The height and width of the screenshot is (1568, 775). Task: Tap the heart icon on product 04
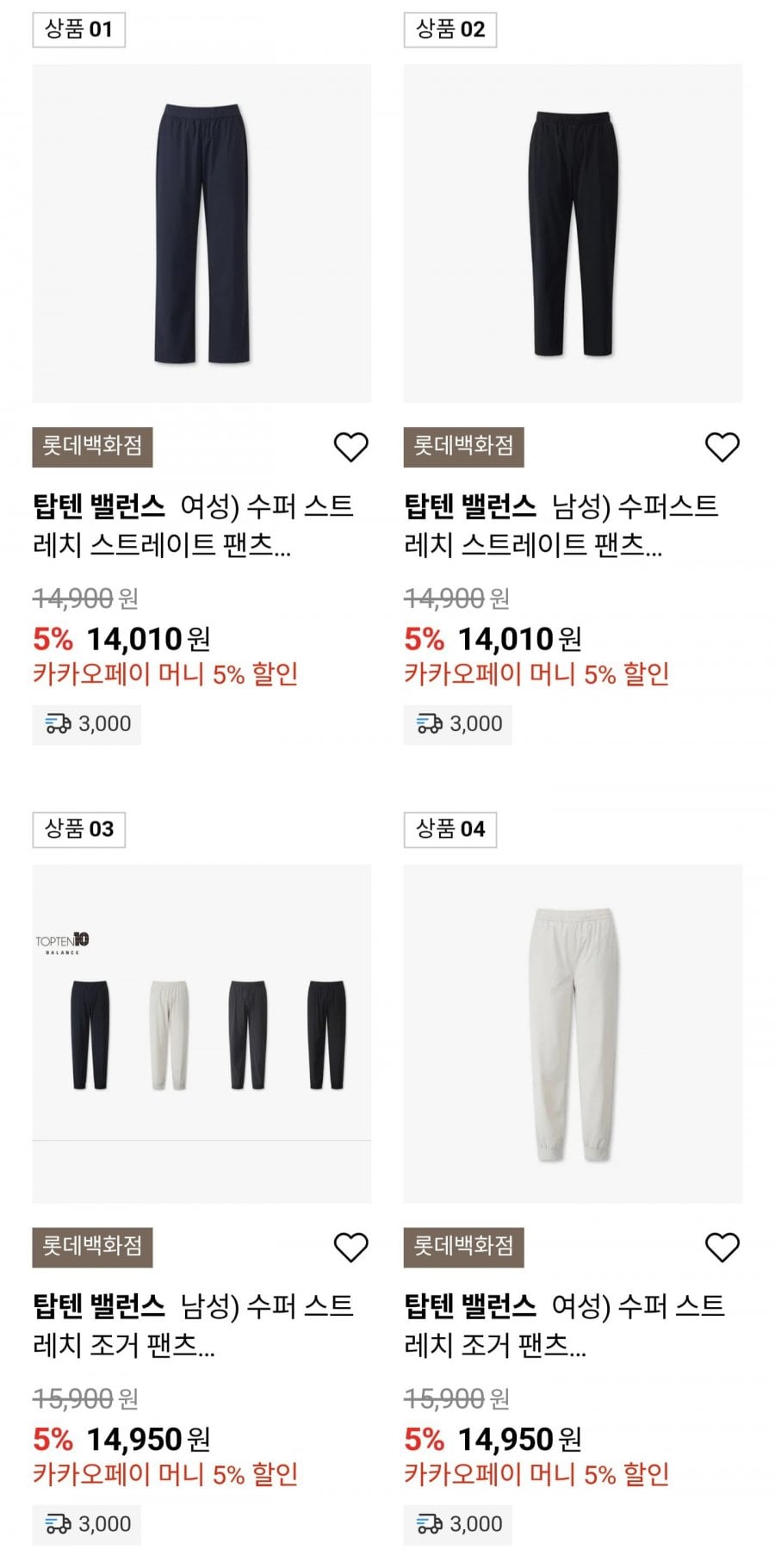click(x=722, y=1247)
